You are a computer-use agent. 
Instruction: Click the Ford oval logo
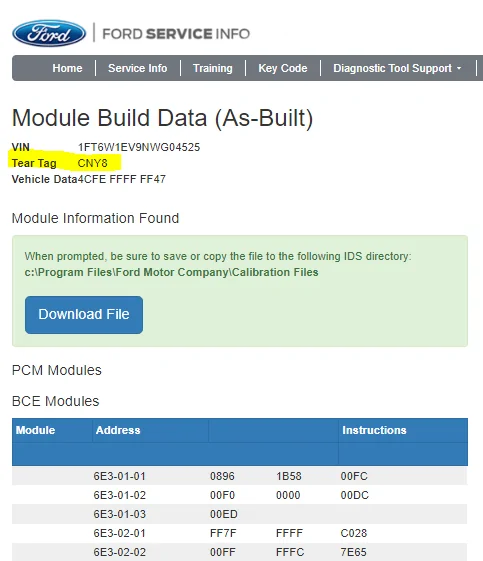coord(49,33)
